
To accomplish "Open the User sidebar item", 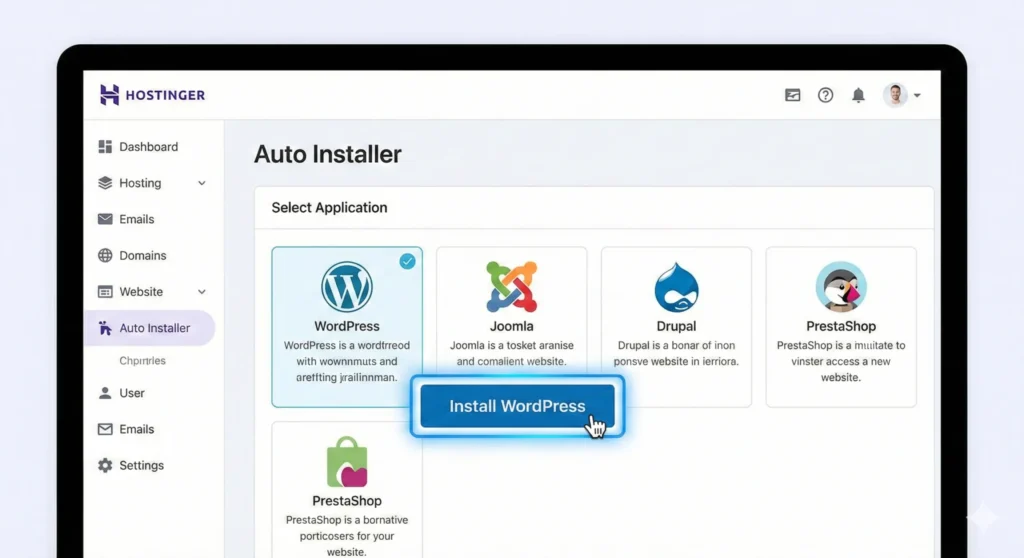I will 132,393.
